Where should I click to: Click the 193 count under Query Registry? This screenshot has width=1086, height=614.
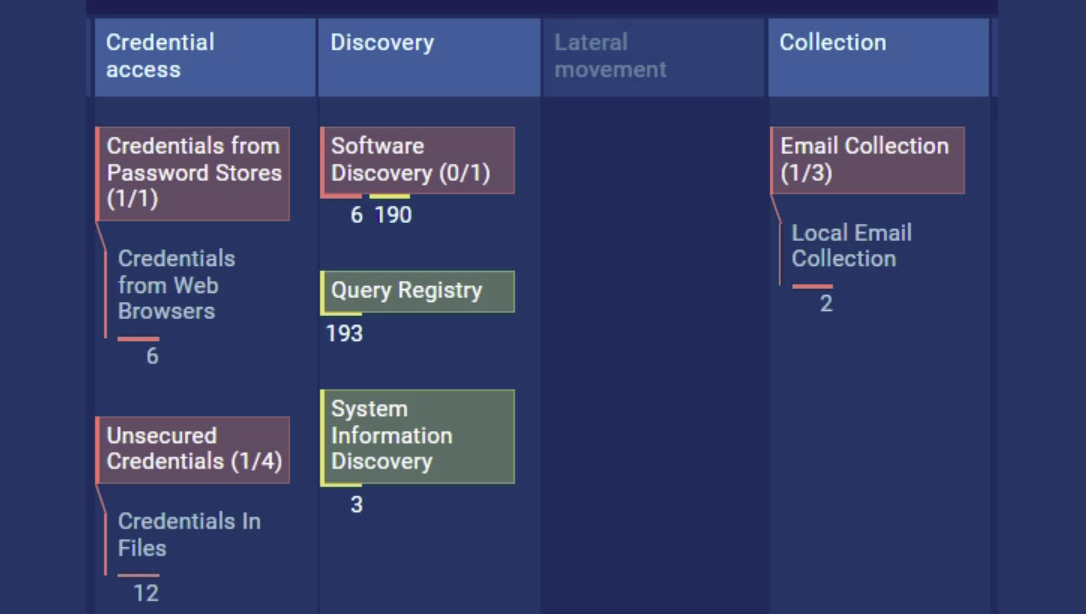344,334
